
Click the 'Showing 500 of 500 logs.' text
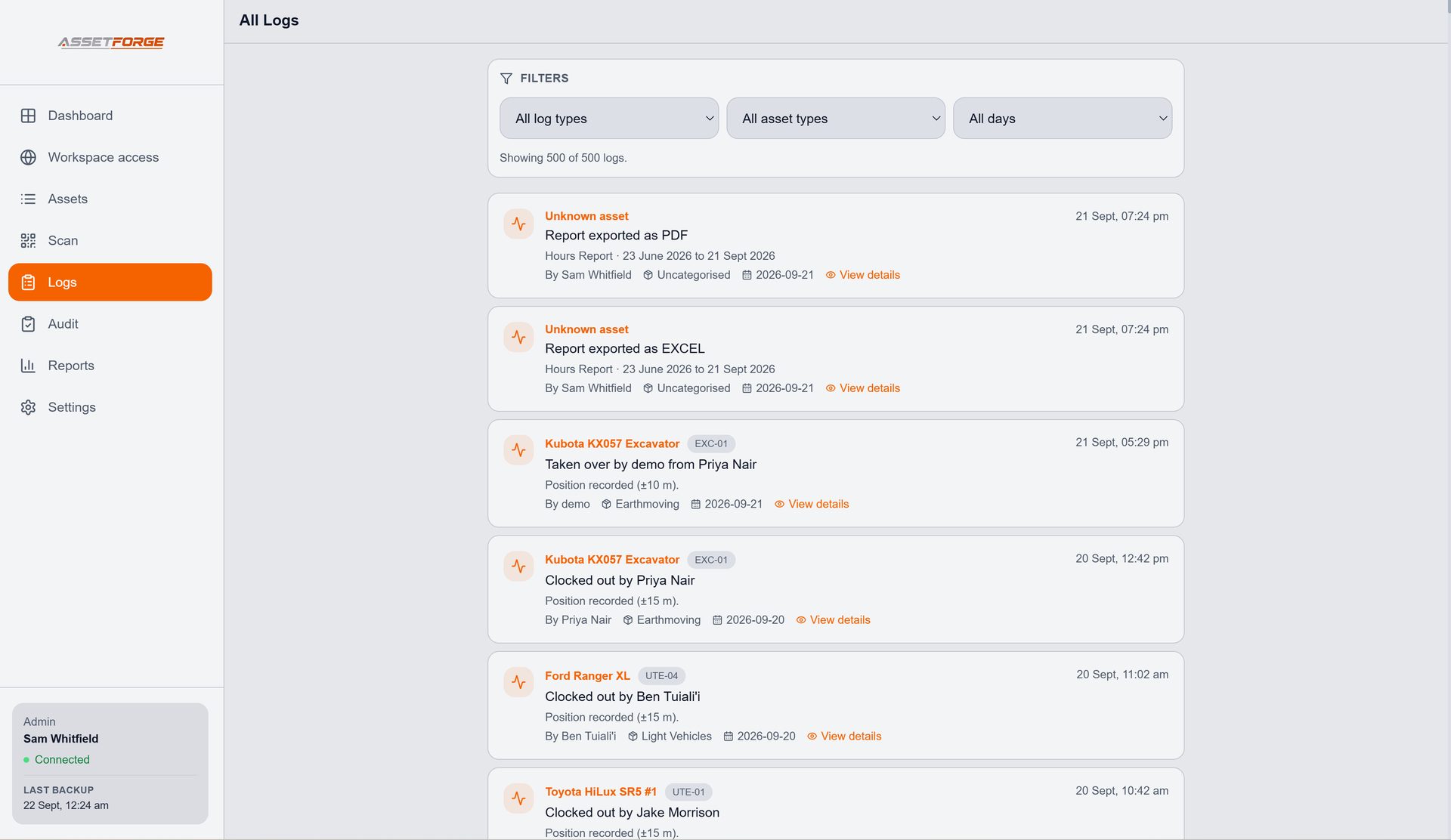[x=563, y=158]
